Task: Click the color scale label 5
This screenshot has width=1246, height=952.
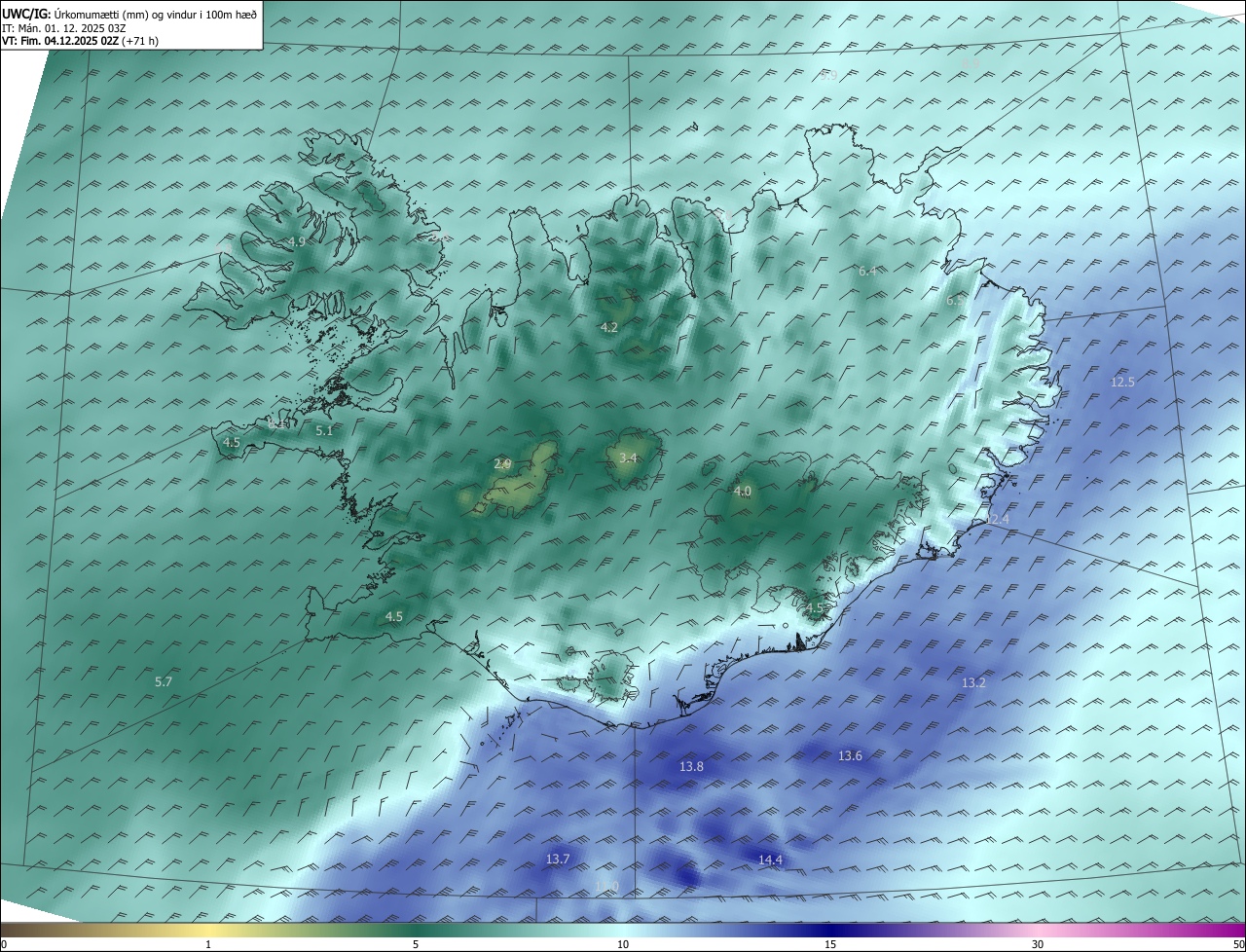Action: 416,944
